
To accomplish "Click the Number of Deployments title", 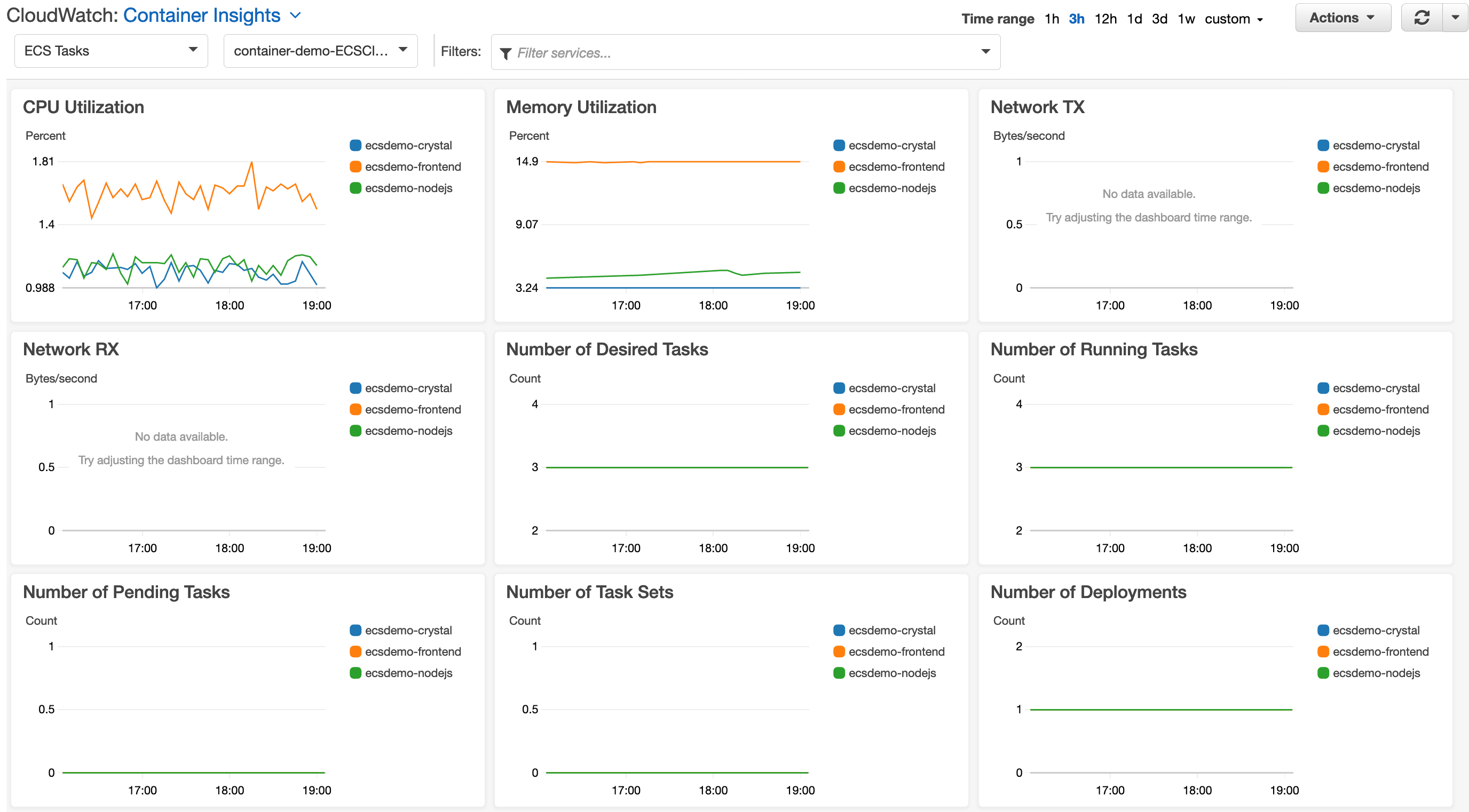I will point(1088,592).
